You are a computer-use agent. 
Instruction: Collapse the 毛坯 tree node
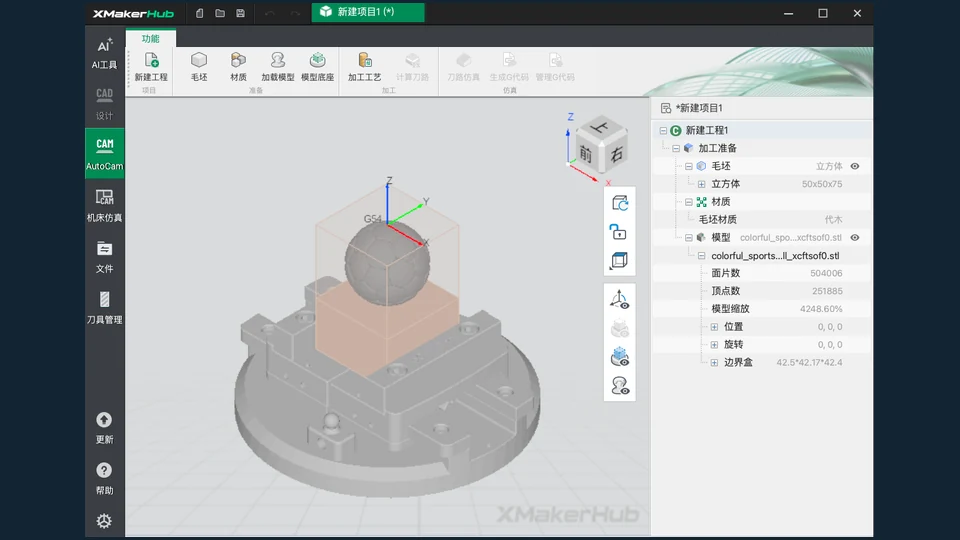(689, 166)
